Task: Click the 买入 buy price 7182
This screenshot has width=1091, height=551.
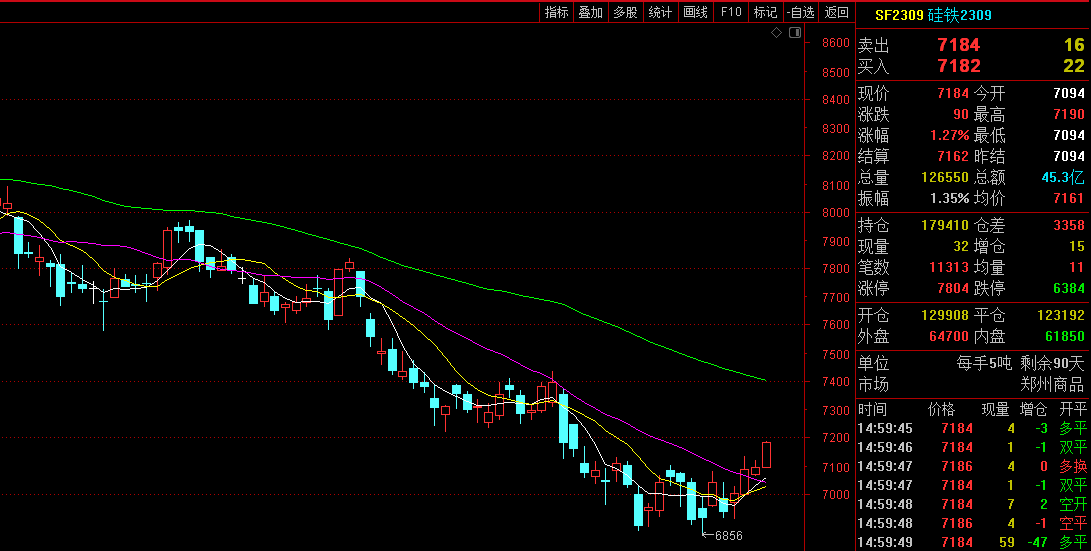Action: pyautogui.click(x=958, y=66)
